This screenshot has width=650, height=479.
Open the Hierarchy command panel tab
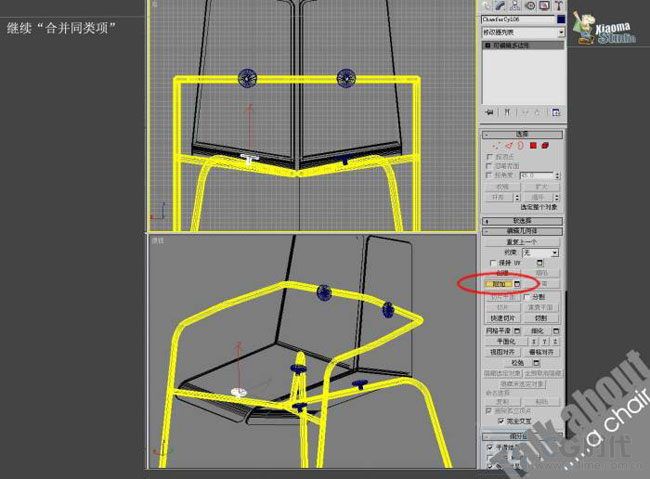pyautogui.click(x=515, y=5)
